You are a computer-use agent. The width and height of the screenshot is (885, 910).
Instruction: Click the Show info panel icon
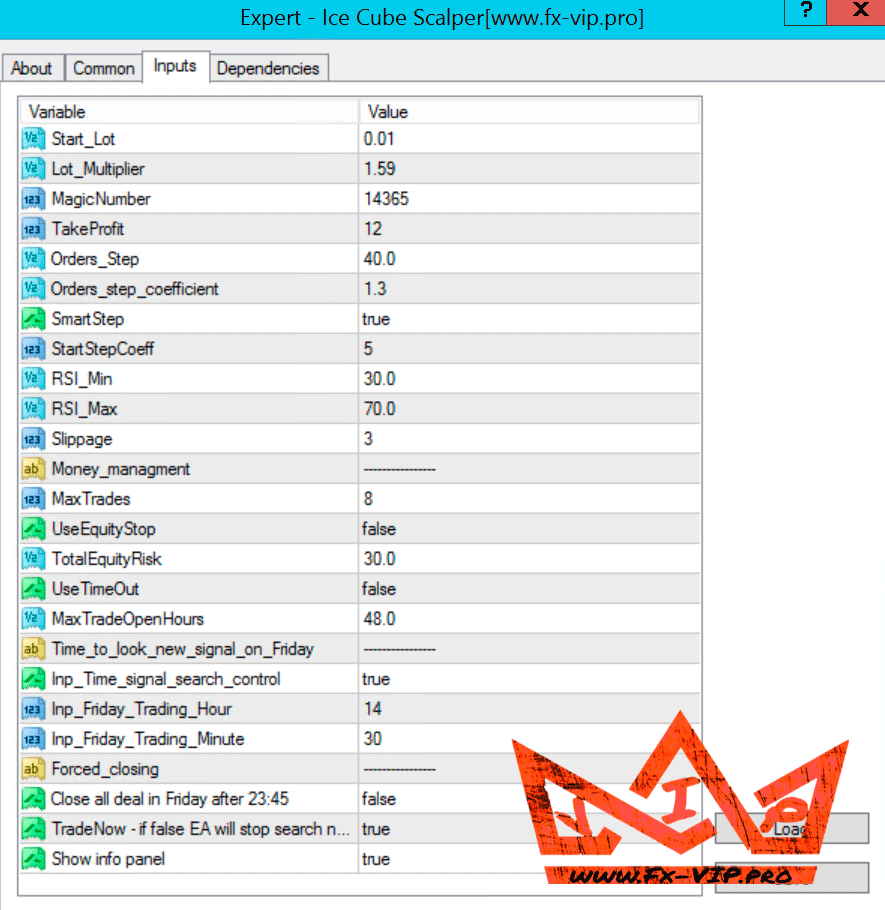pyautogui.click(x=34, y=859)
